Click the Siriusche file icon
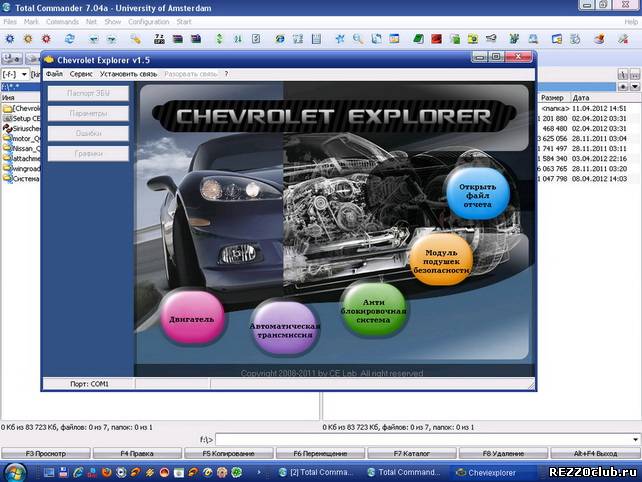 click(7, 129)
